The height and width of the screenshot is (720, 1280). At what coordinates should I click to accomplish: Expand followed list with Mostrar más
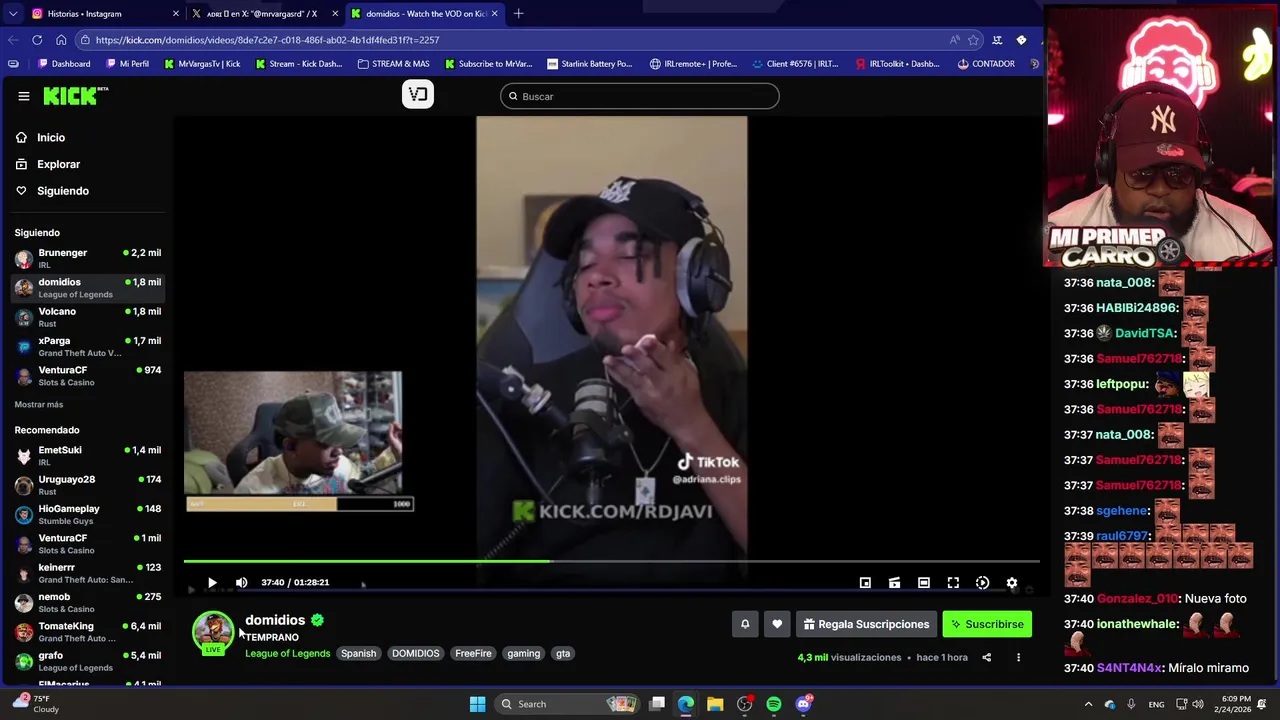[x=39, y=404]
